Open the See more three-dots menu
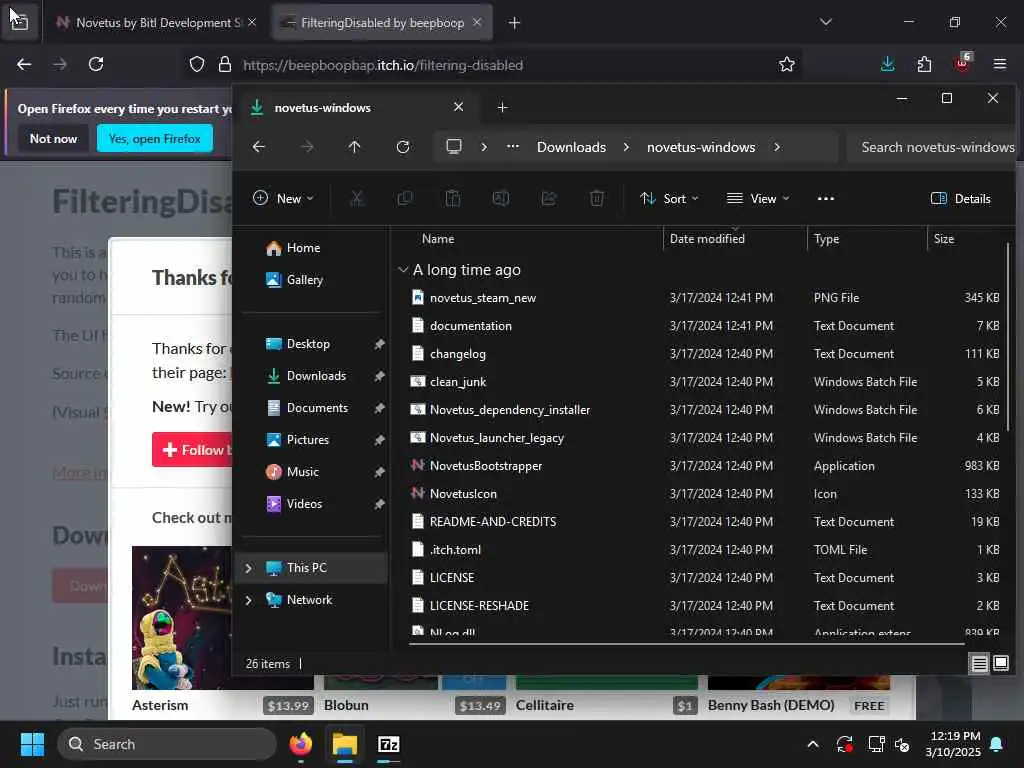 tap(825, 199)
